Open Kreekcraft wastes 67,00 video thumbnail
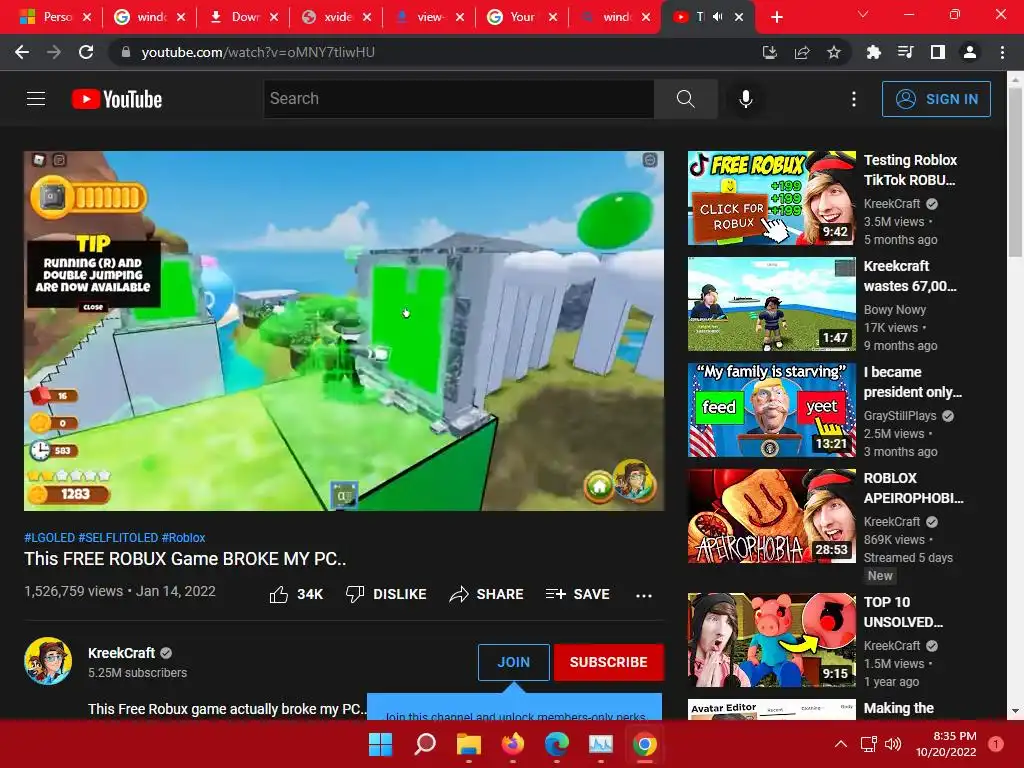Screen dimensions: 1024x768 [771, 304]
